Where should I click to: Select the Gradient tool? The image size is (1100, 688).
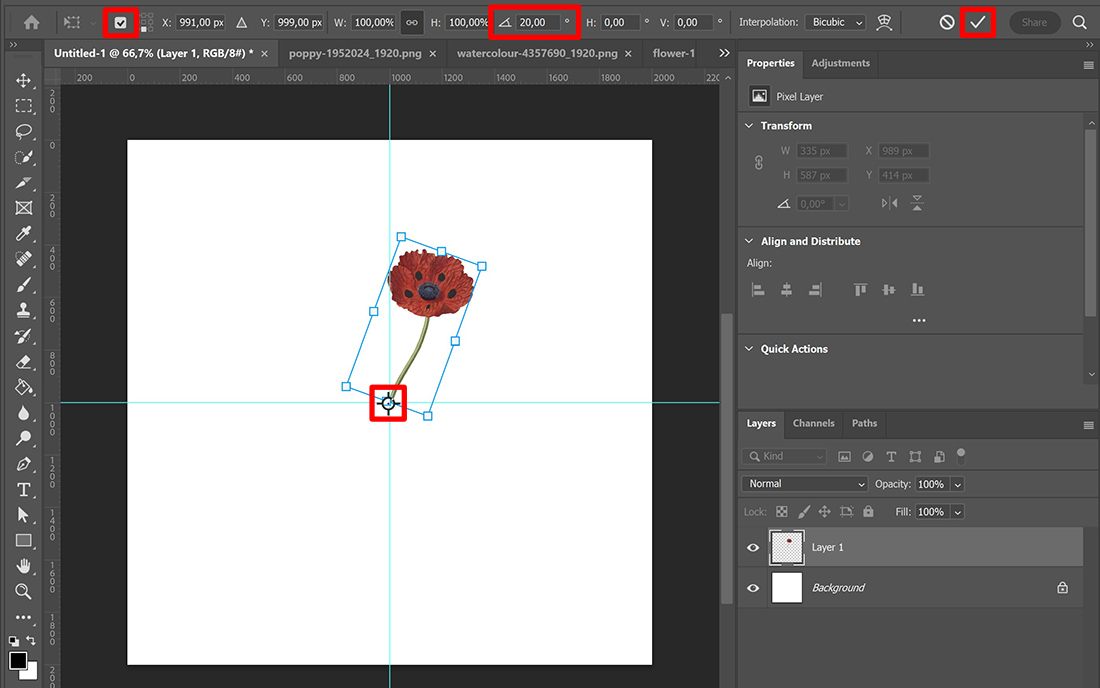pyautogui.click(x=23, y=387)
